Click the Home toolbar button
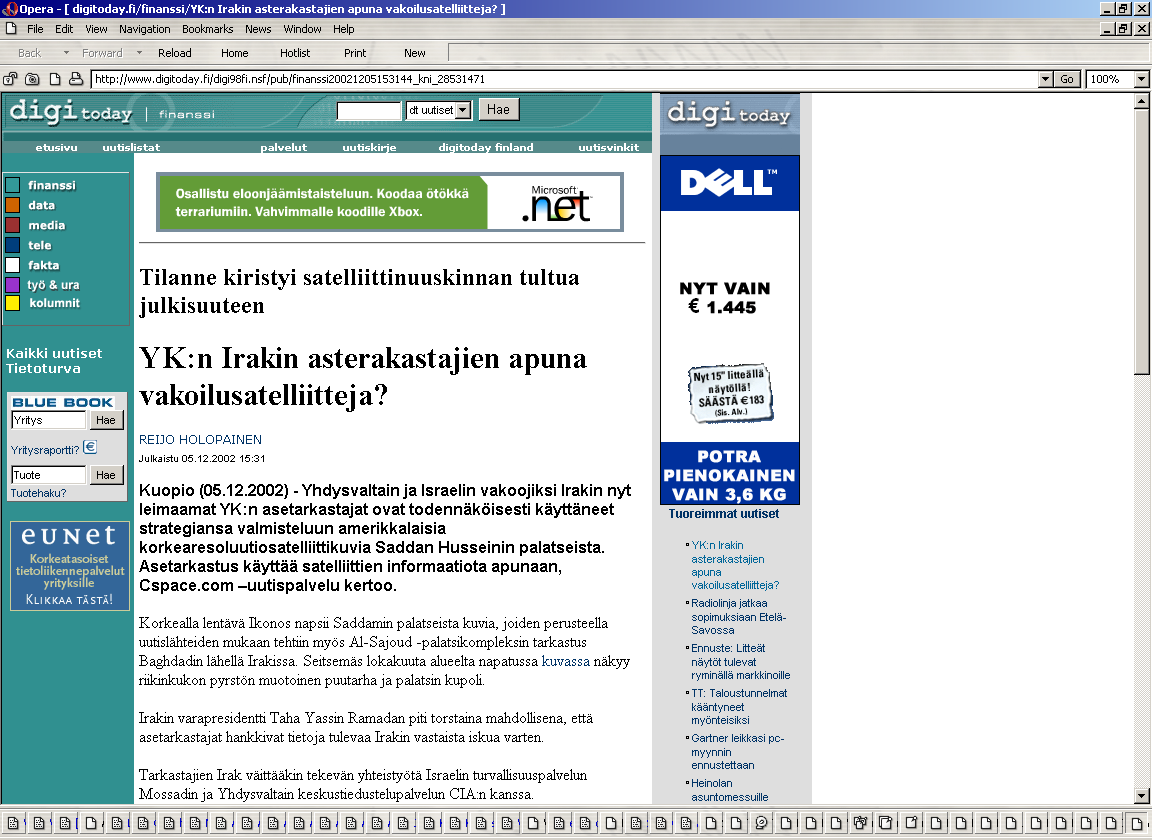The width and height of the screenshot is (1152, 840). (x=234, y=53)
